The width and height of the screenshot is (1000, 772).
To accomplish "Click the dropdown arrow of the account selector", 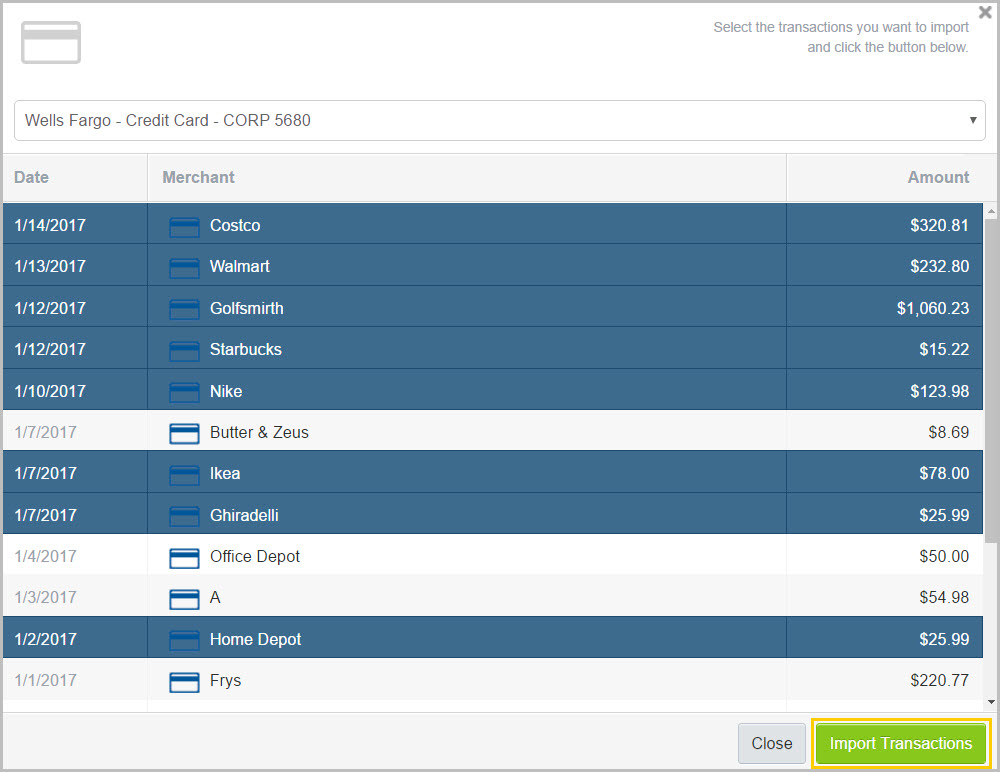I will click(x=973, y=120).
